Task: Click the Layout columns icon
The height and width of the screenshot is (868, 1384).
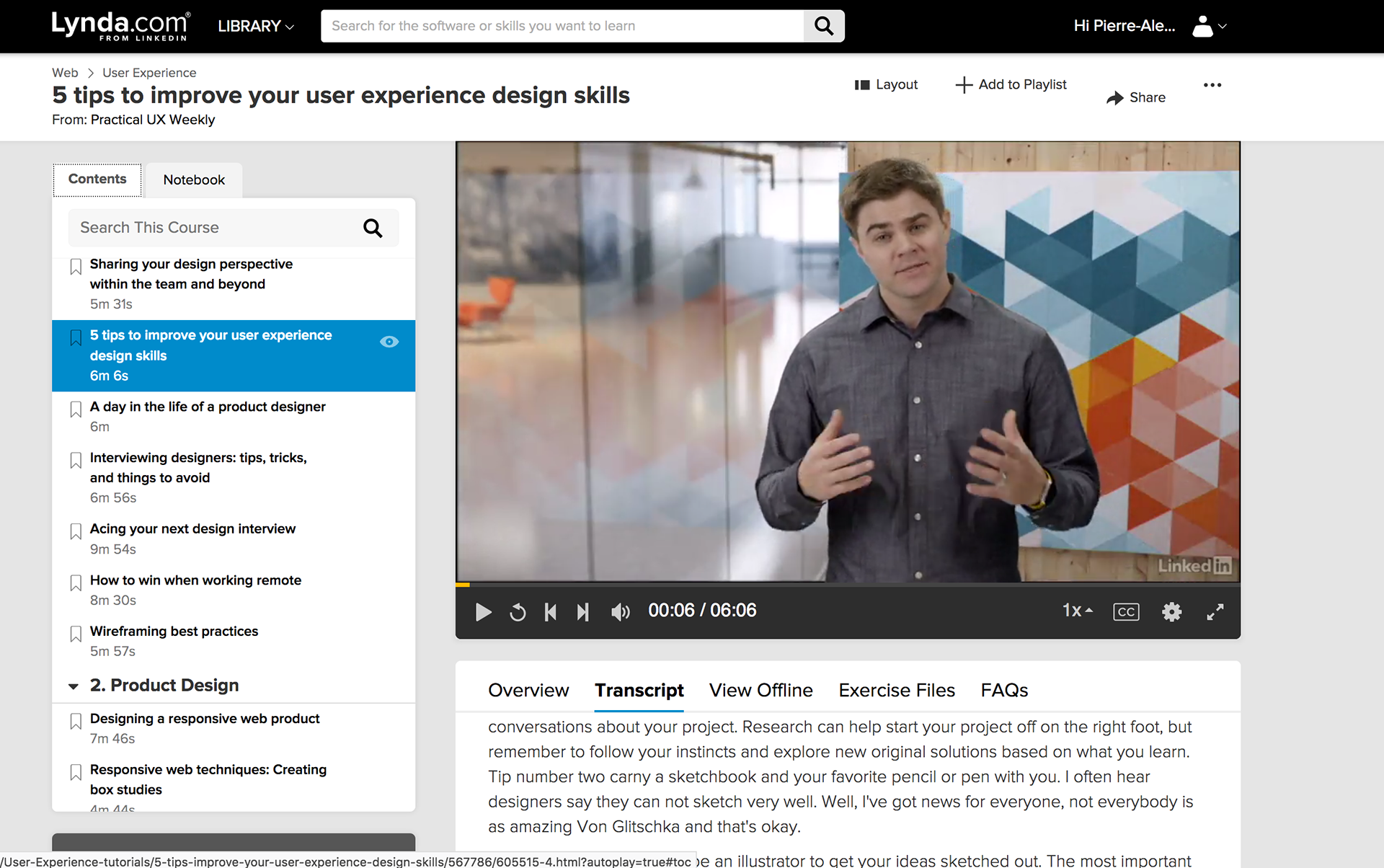Action: click(862, 85)
